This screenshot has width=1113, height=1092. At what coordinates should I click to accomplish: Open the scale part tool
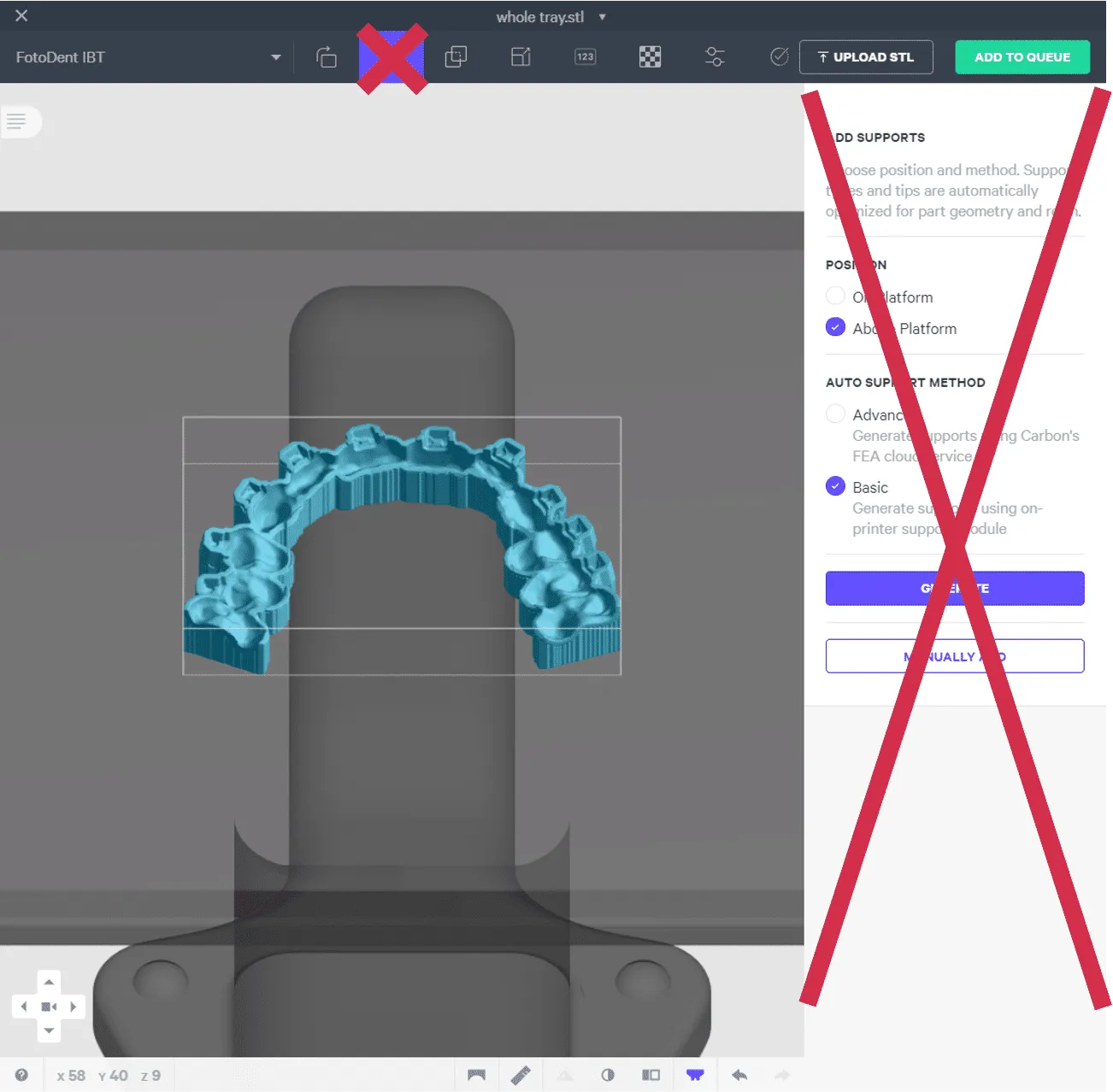521,57
